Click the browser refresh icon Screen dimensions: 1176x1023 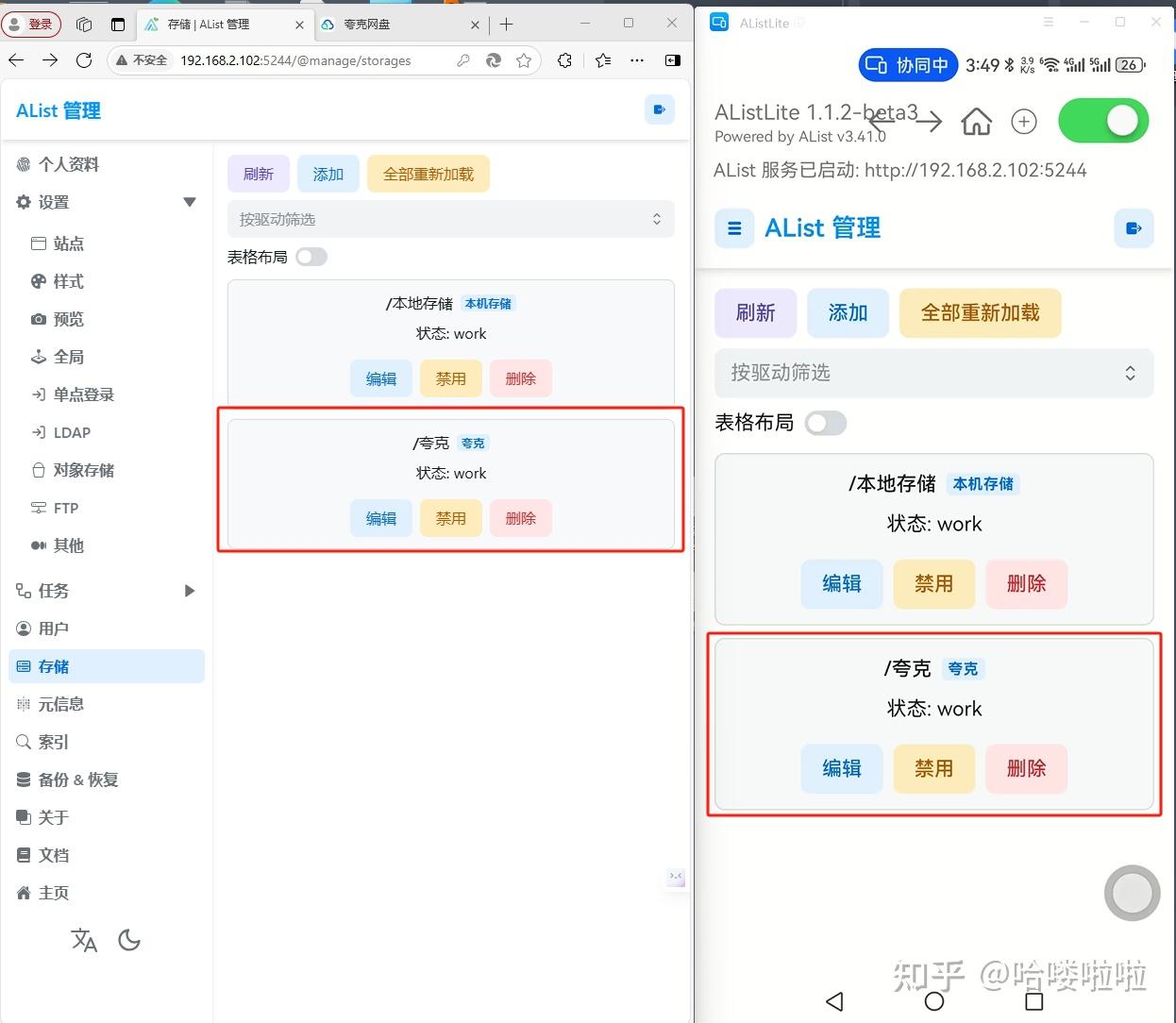pos(84,59)
